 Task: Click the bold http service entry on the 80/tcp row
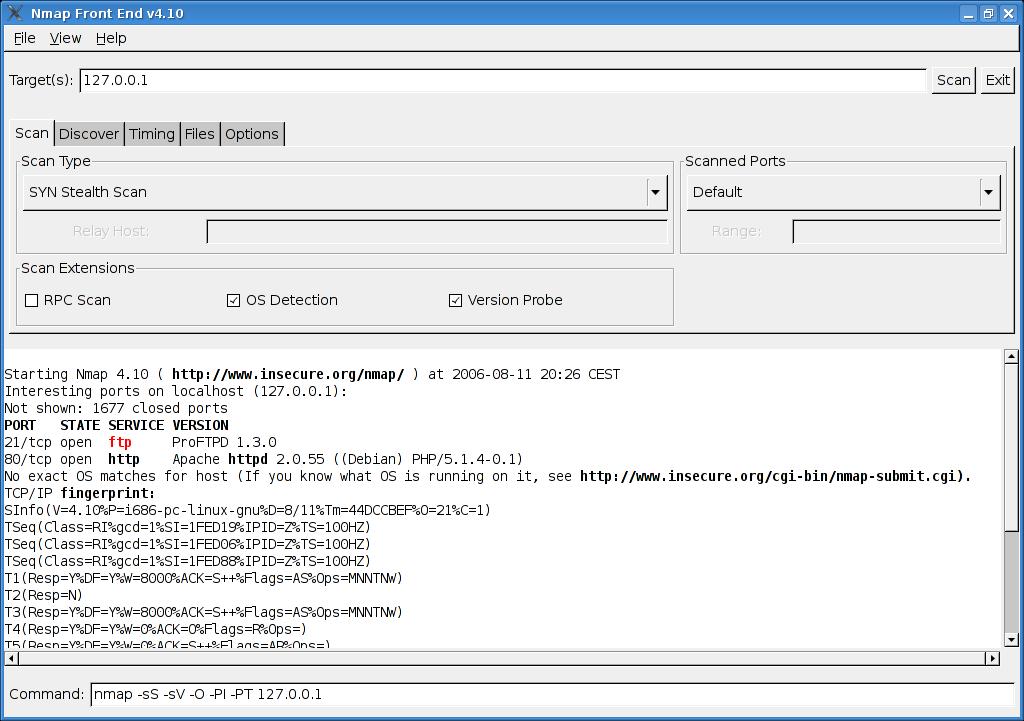(124, 459)
